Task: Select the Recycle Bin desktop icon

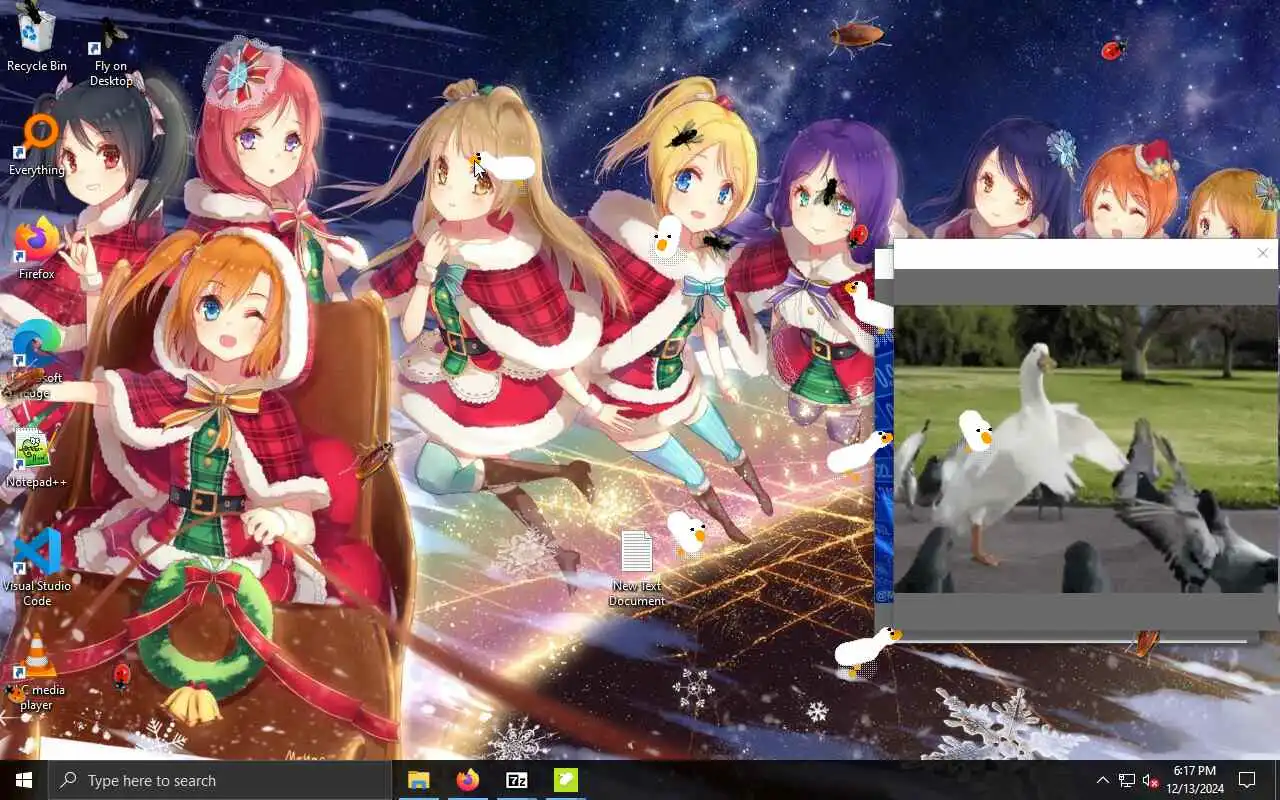Action: coord(37,38)
